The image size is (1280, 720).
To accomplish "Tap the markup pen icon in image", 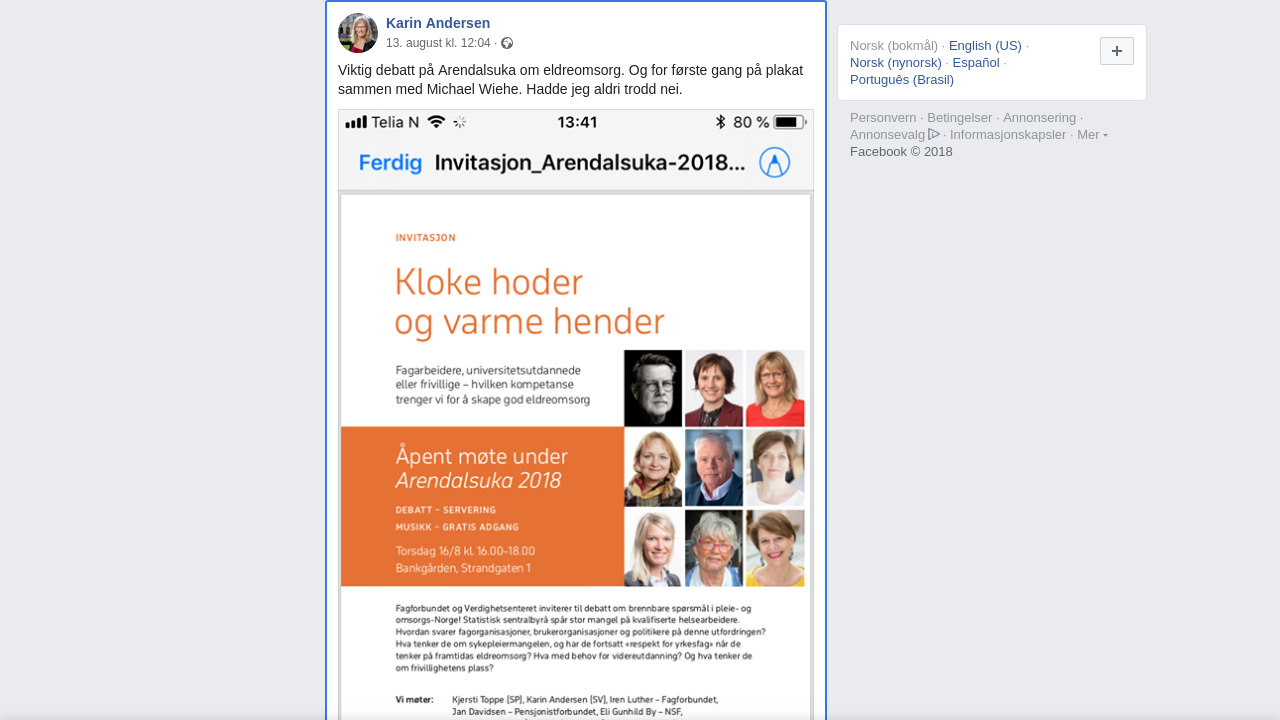I will pos(775,162).
